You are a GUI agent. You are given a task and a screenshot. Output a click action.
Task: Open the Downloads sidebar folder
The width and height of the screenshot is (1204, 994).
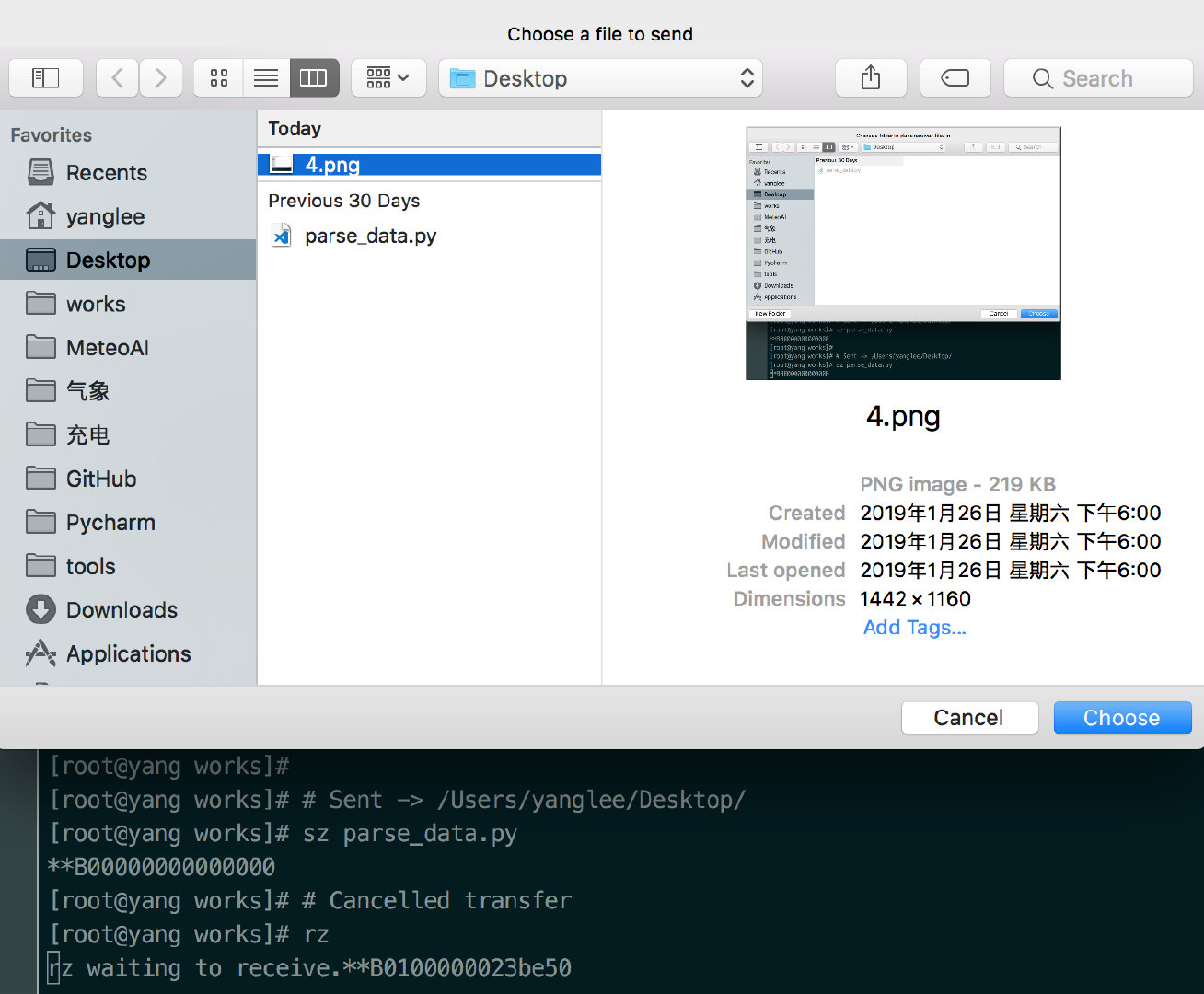coord(122,610)
